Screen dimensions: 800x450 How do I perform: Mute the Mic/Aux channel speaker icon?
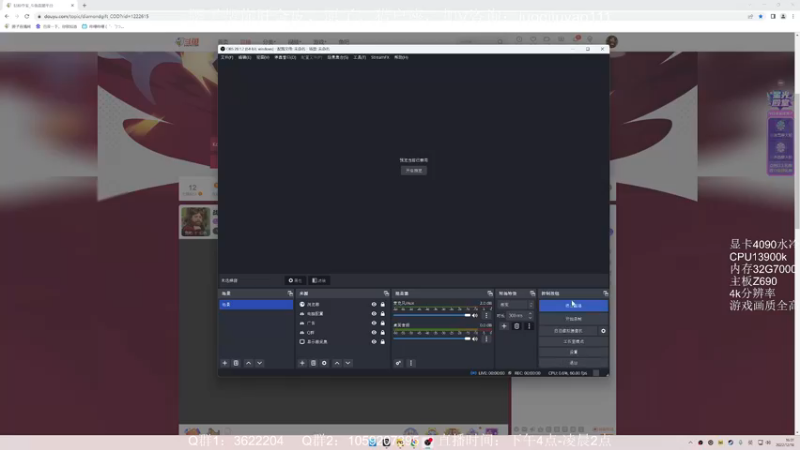tap(475, 315)
